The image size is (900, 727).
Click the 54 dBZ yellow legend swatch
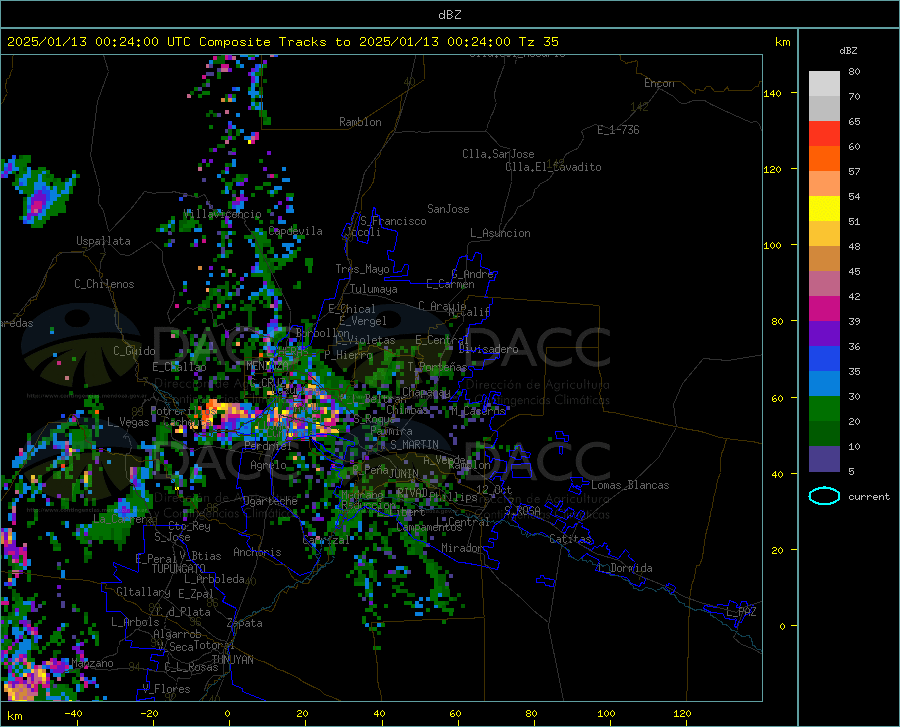click(824, 208)
